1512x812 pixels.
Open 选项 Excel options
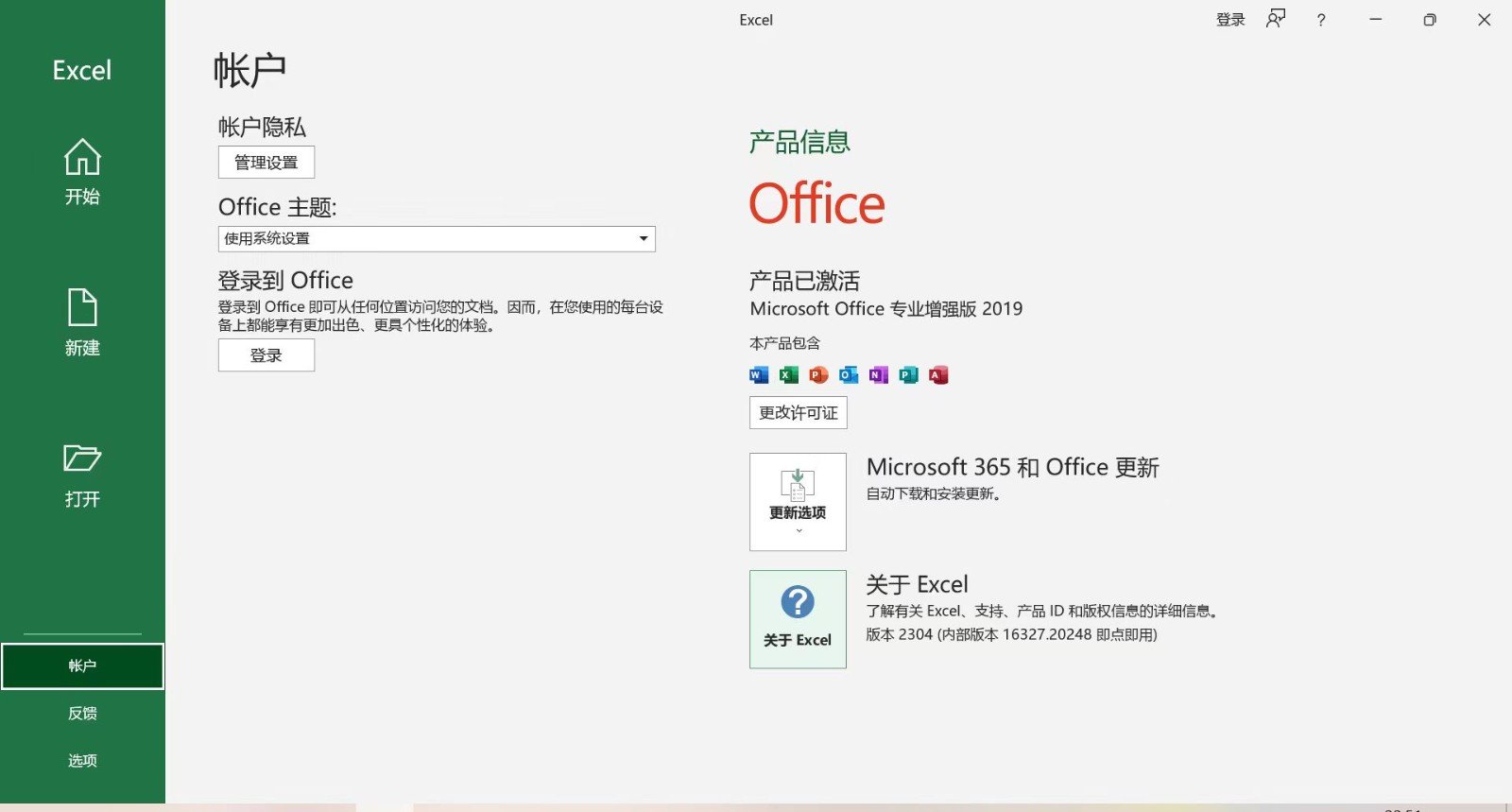click(x=82, y=761)
